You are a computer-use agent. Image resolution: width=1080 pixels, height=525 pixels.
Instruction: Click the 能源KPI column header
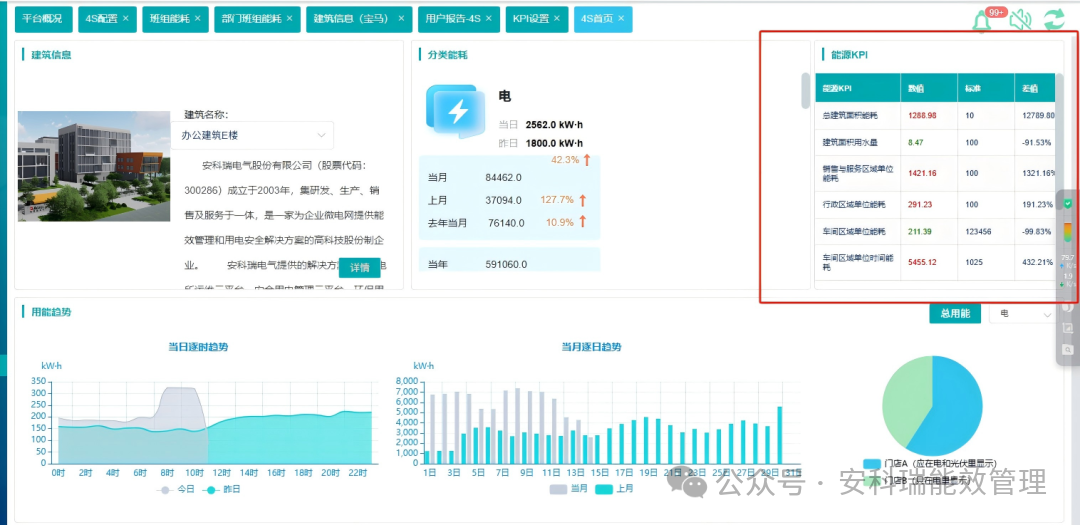(858, 88)
